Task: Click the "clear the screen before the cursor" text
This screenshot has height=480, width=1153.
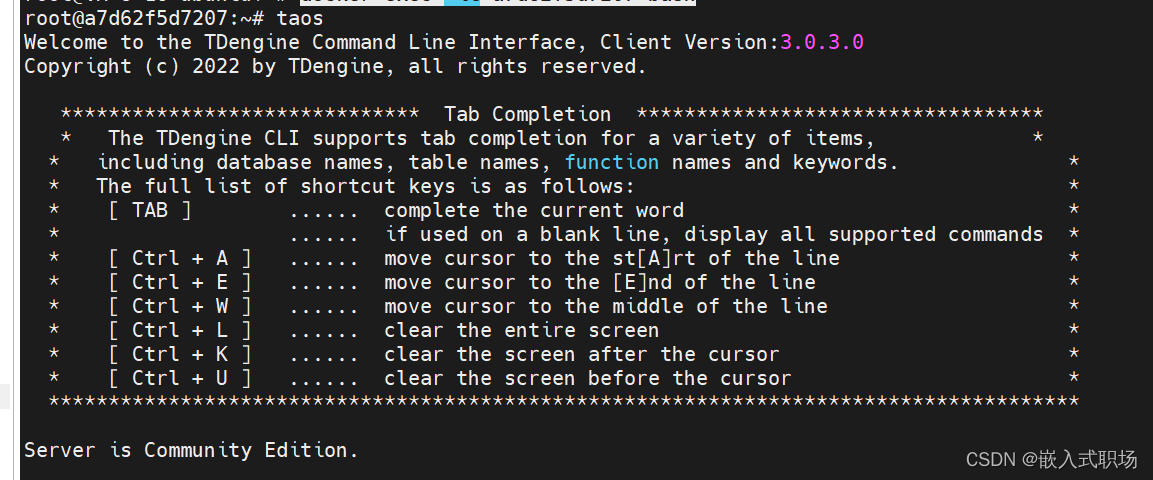Action: tap(588, 379)
